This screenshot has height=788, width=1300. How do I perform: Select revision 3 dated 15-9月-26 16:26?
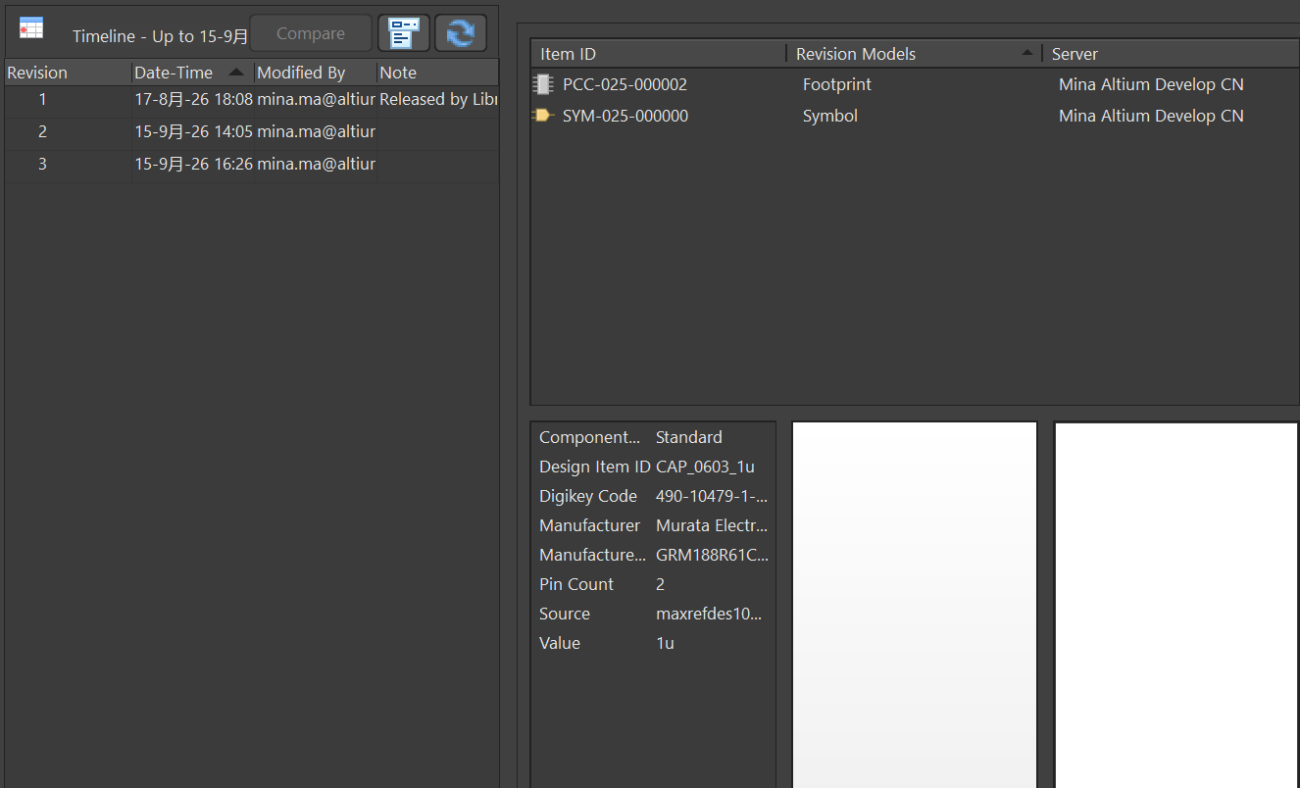tap(252, 164)
